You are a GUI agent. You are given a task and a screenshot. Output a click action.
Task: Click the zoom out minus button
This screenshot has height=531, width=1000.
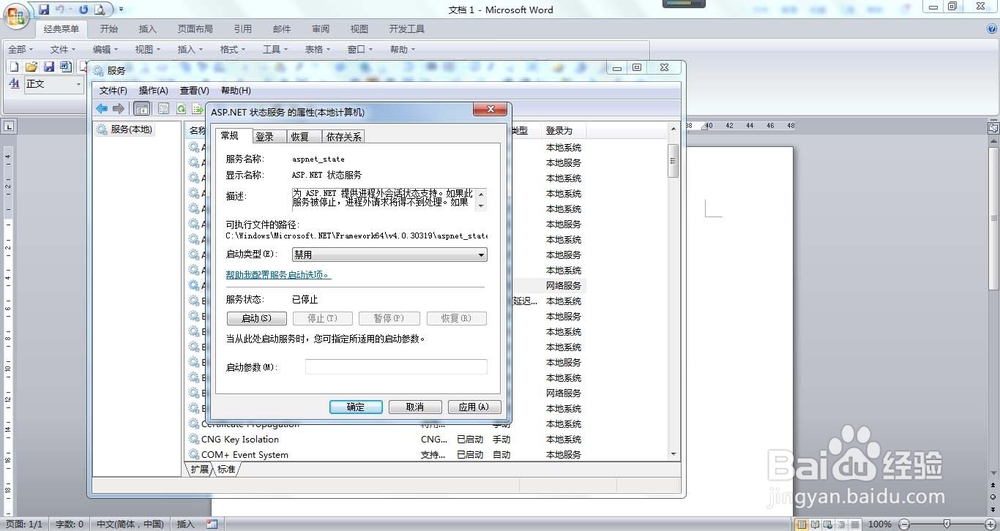904,524
